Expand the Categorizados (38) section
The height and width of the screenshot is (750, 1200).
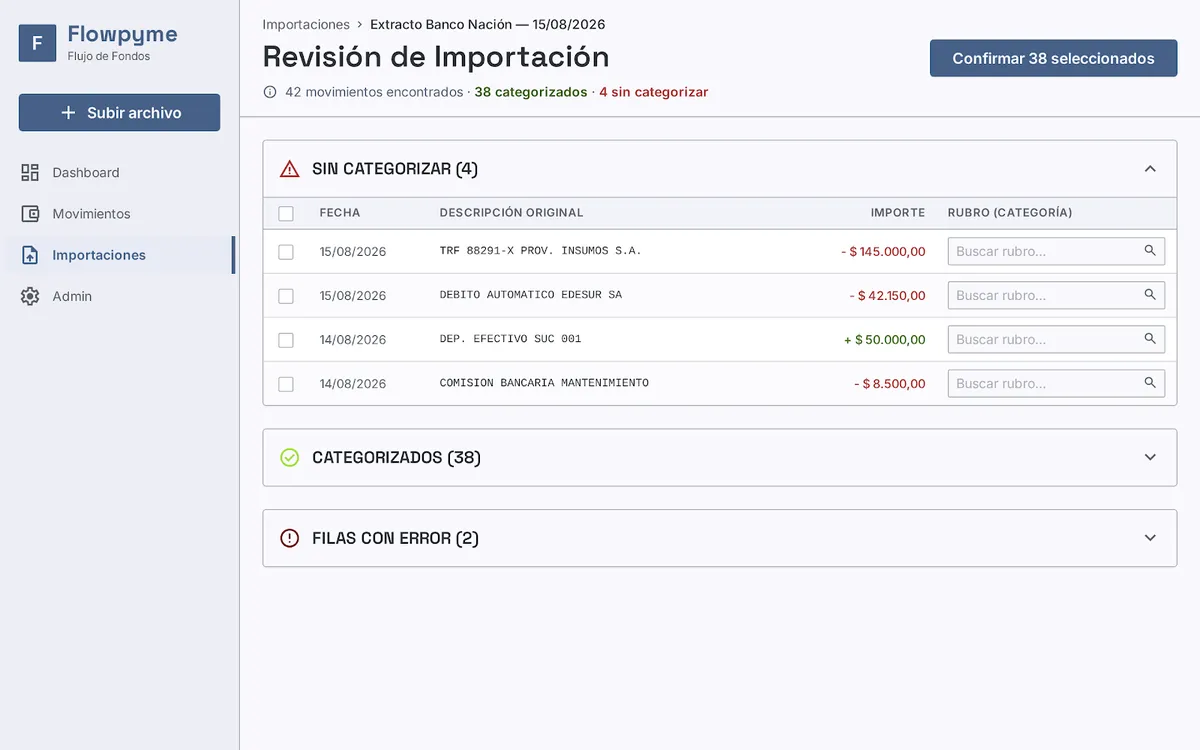[x=720, y=458]
